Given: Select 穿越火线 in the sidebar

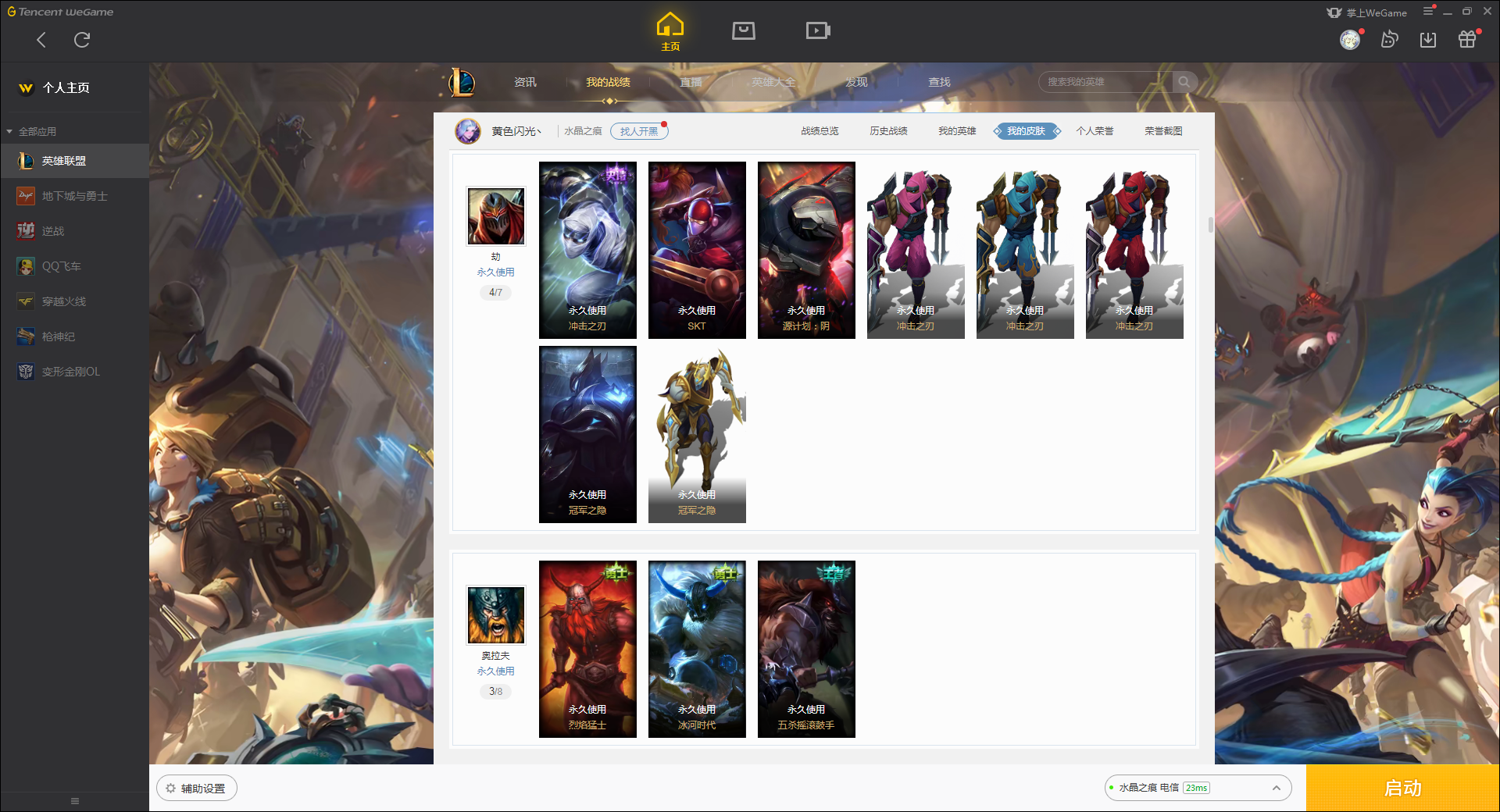Looking at the screenshot, I should click(x=74, y=301).
